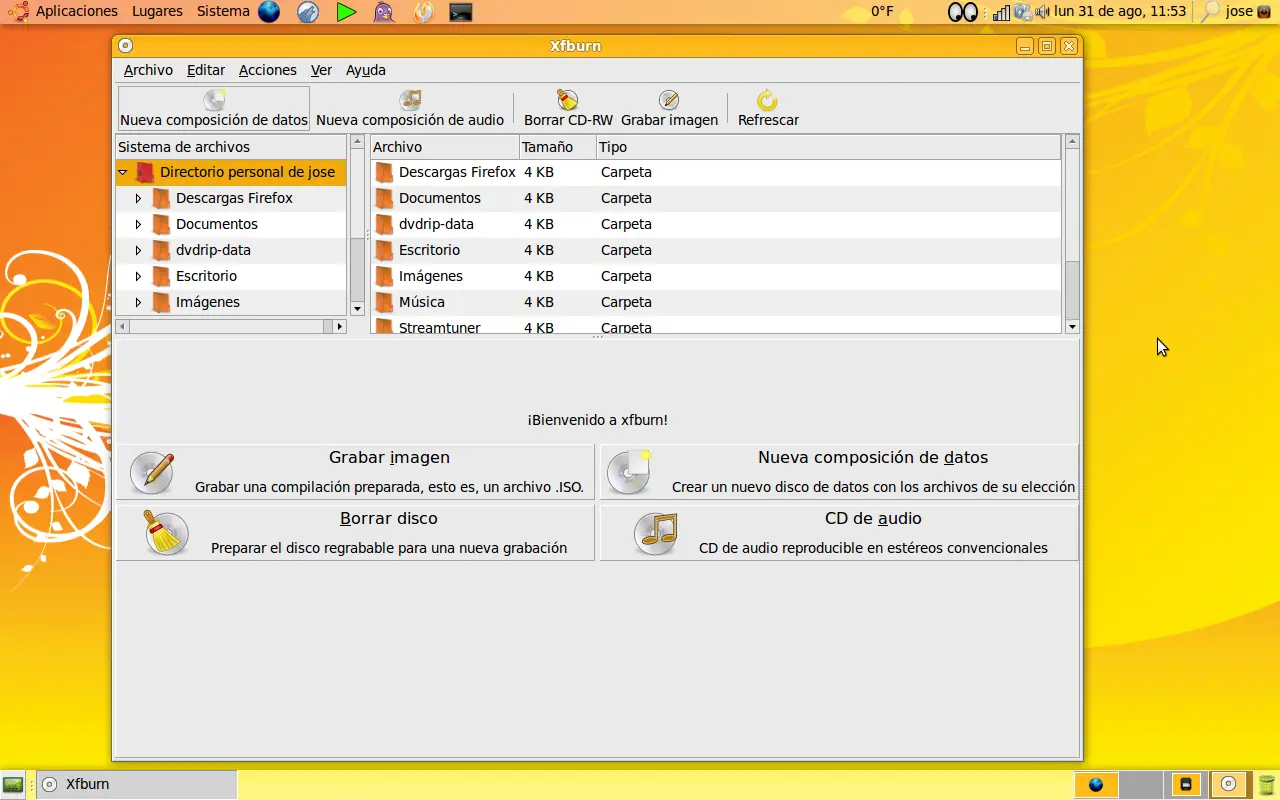The width and height of the screenshot is (1280, 800).
Task: Expand Imágenes folder in tree
Action: pyautogui.click(x=138, y=302)
